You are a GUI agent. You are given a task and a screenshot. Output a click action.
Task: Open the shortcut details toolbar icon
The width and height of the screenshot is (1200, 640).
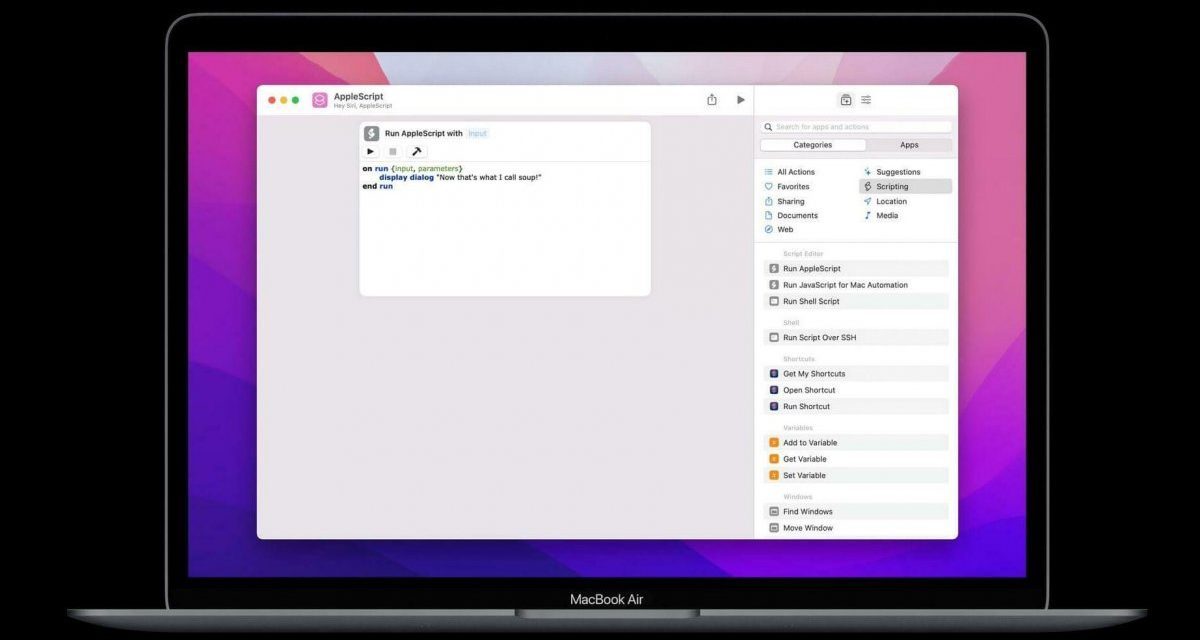(866, 99)
